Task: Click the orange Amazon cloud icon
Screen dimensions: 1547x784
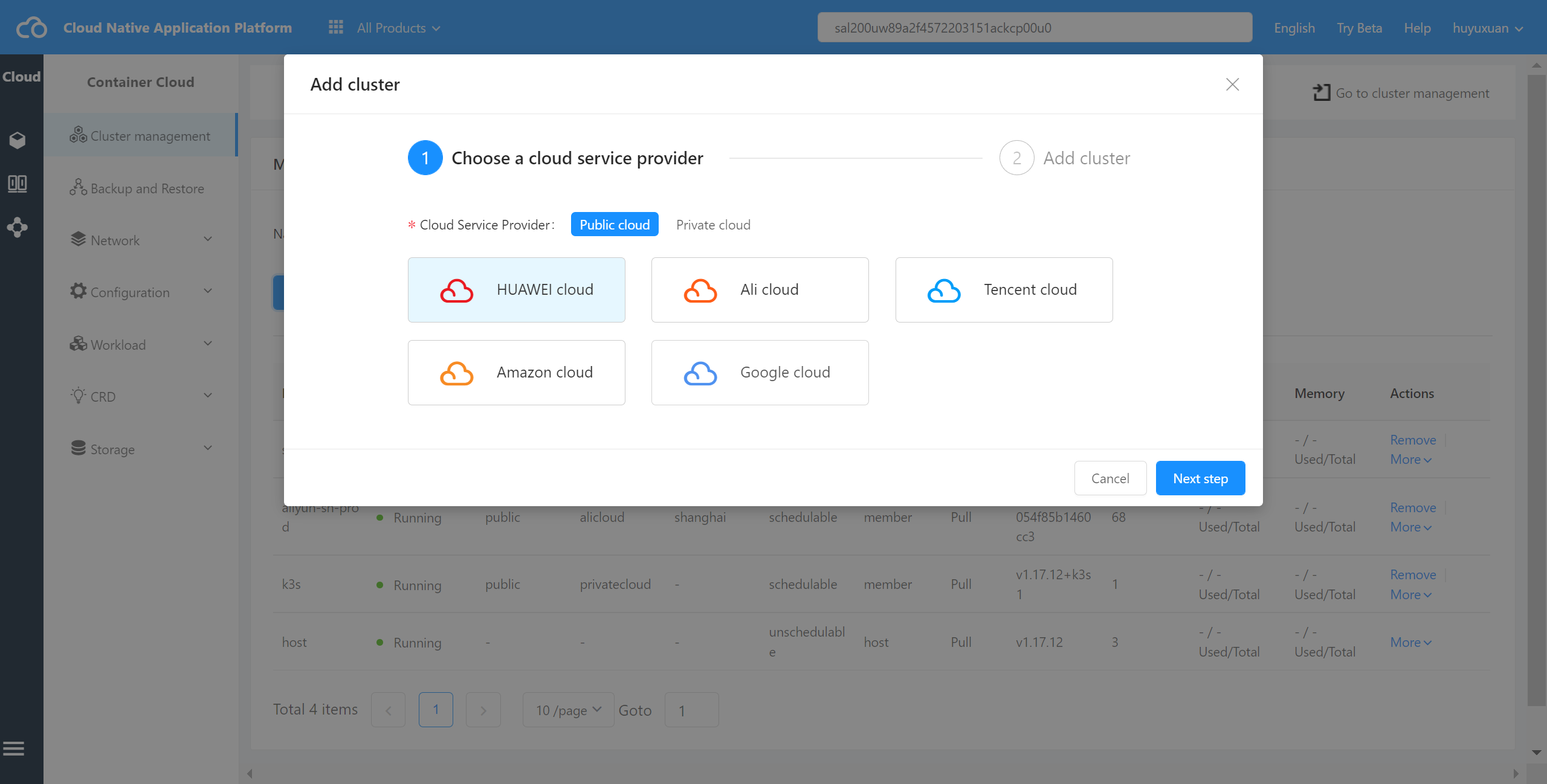Action: pyautogui.click(x=457, y=373)
